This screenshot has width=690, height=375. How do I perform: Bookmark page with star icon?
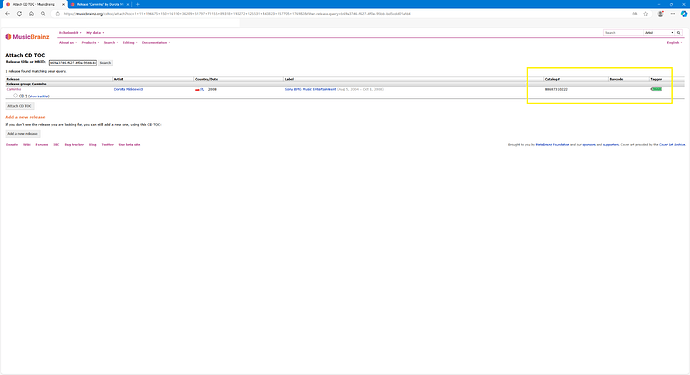[646, 14]
